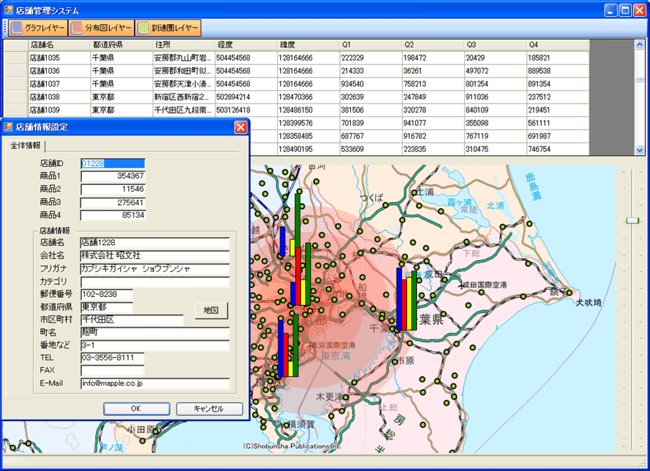Click the Q1 column header
Image resolution: width=650 pixels, height=471 pixels.
368,45
